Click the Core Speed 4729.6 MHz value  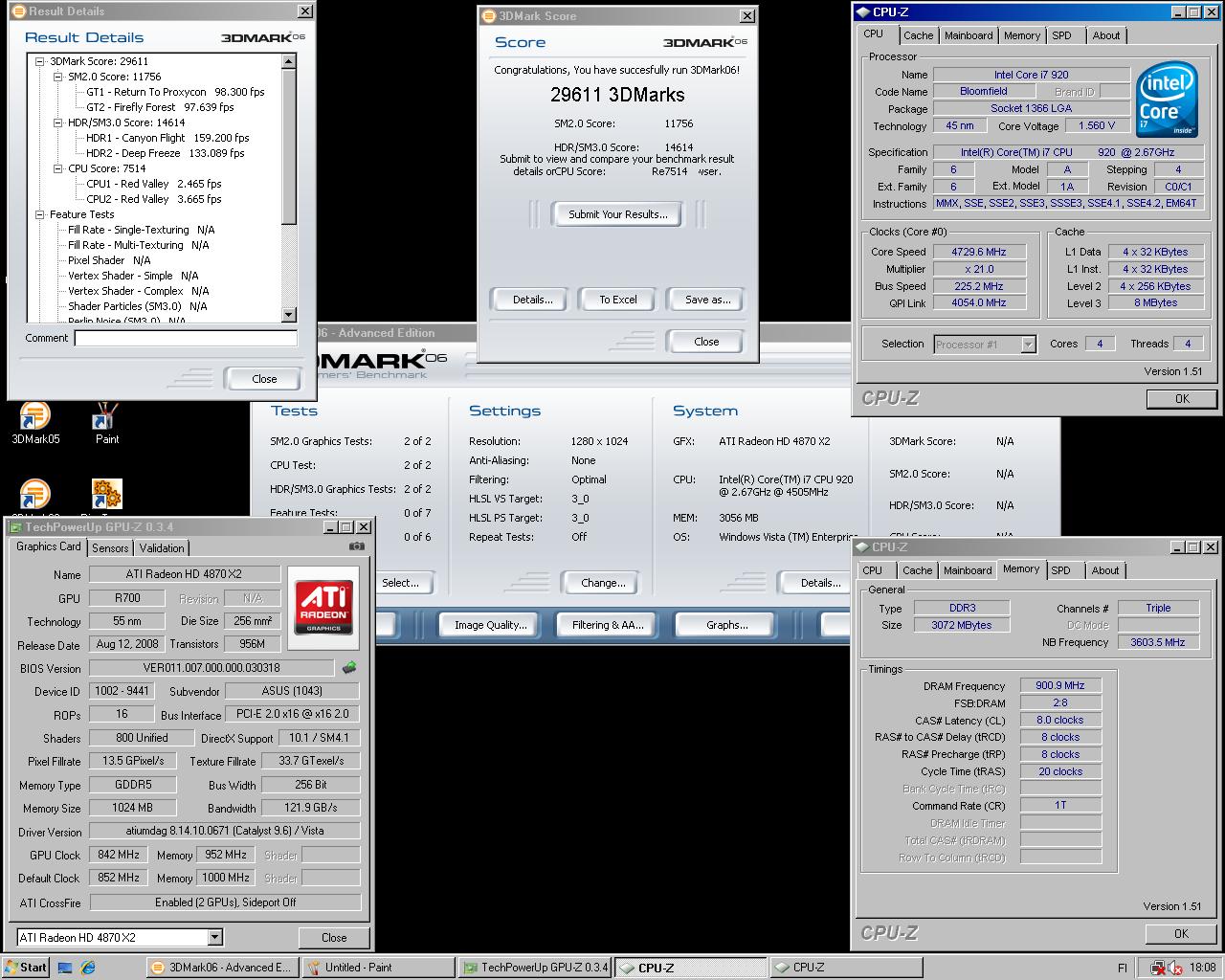click(x=977, y=252)
